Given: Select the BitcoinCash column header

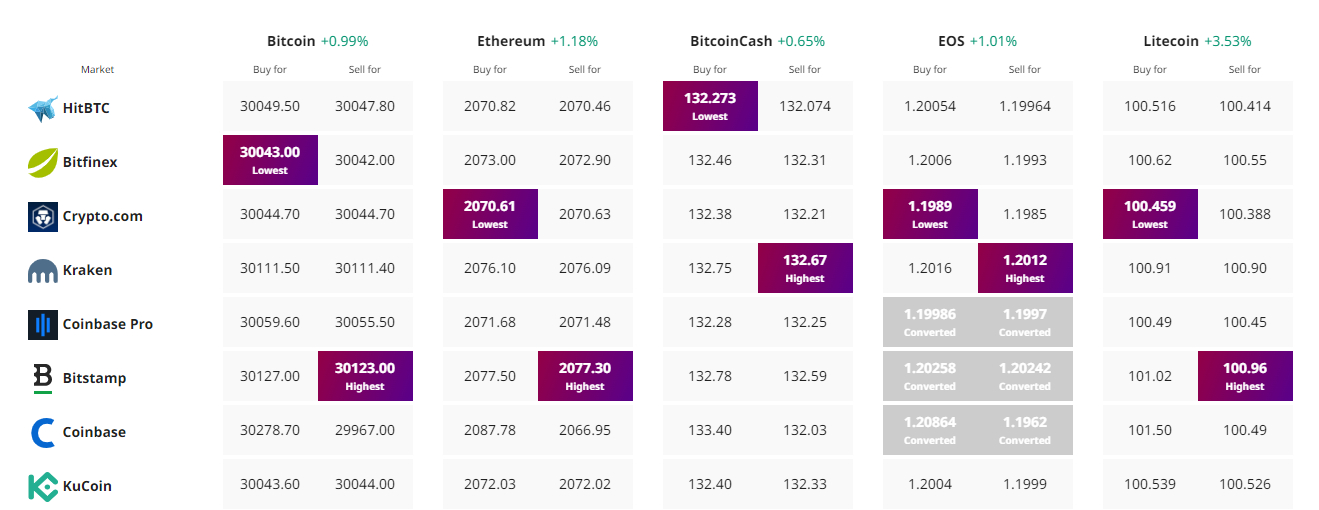Looking at the screenshot, I should 731,41.
